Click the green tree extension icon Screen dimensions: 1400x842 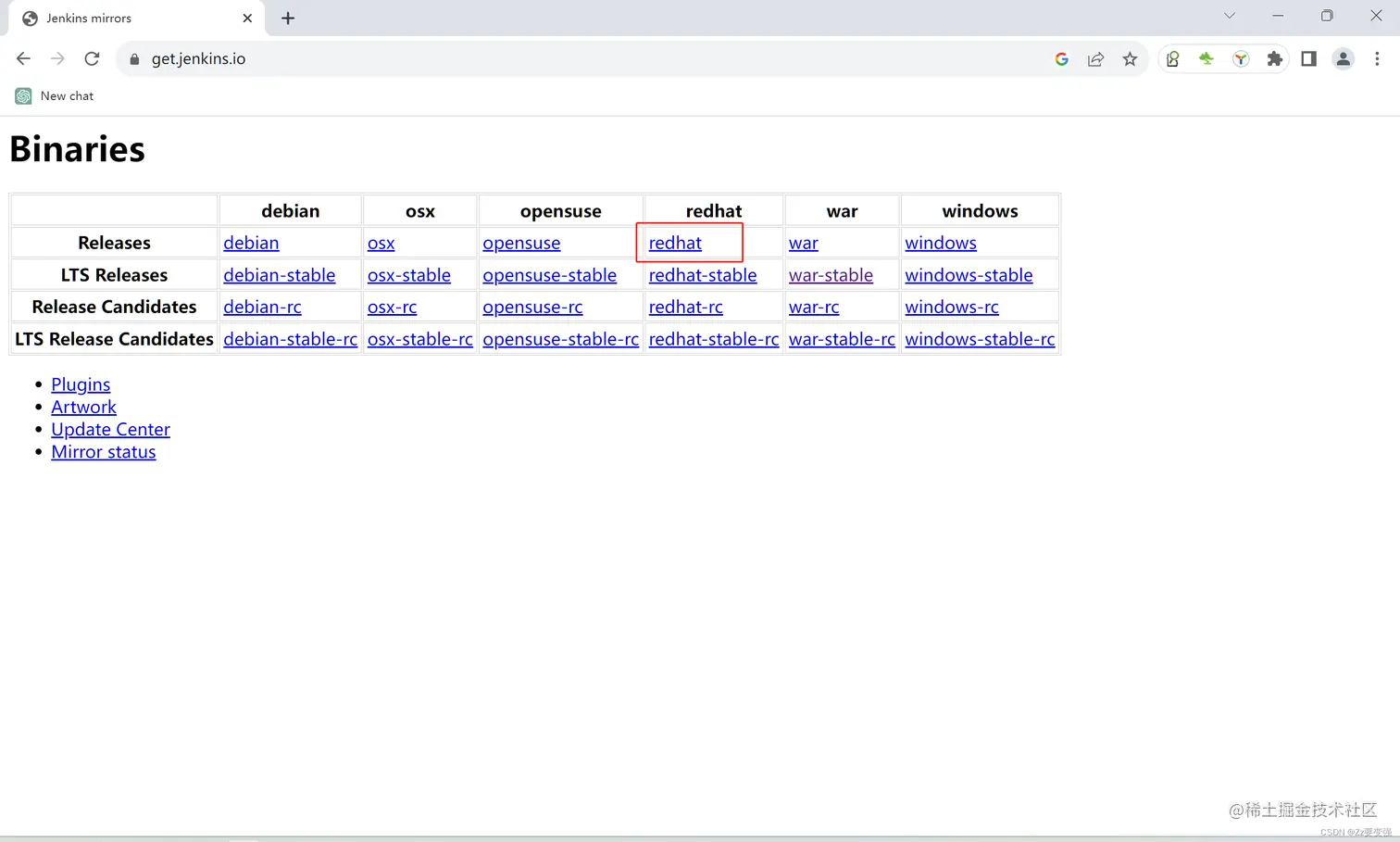coord(1206,59)
